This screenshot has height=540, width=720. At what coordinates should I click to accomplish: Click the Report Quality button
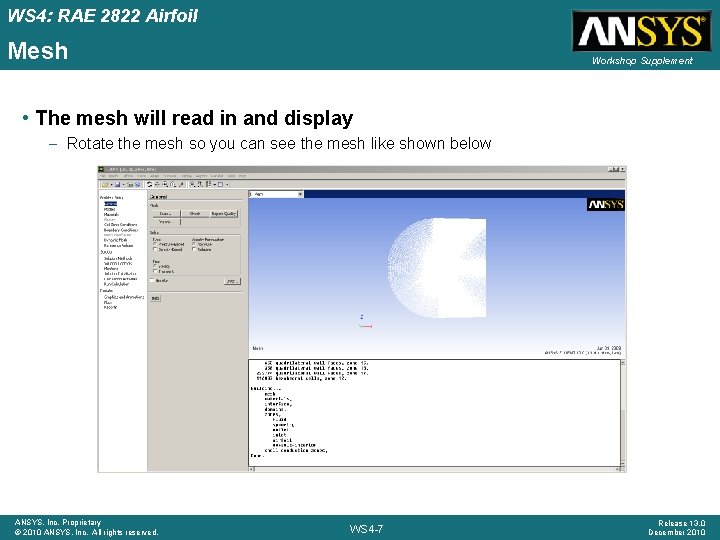pos(224,214)
